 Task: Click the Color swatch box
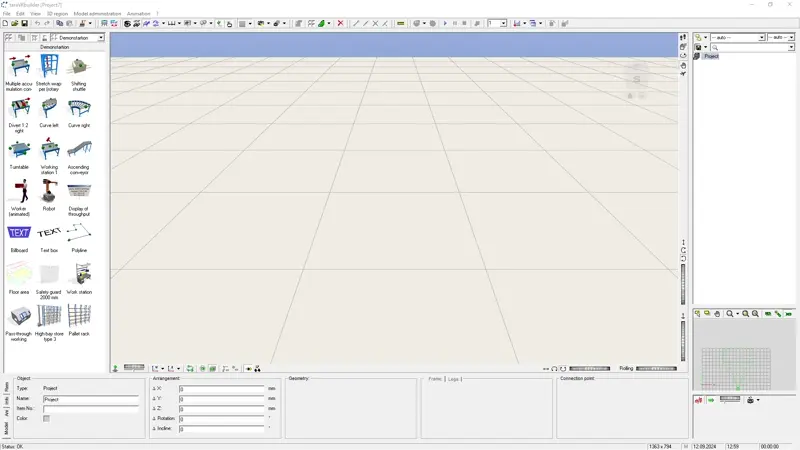click(x=46, y=418)
